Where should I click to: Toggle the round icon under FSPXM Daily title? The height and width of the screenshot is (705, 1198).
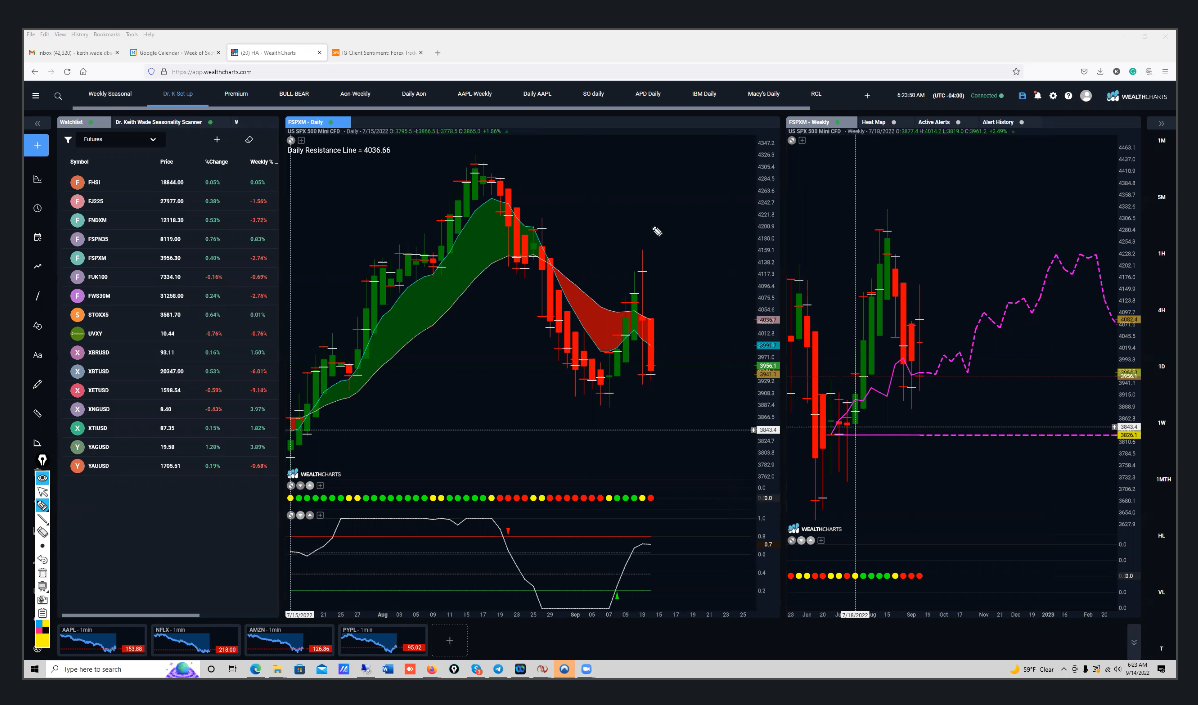click(291, 141)
